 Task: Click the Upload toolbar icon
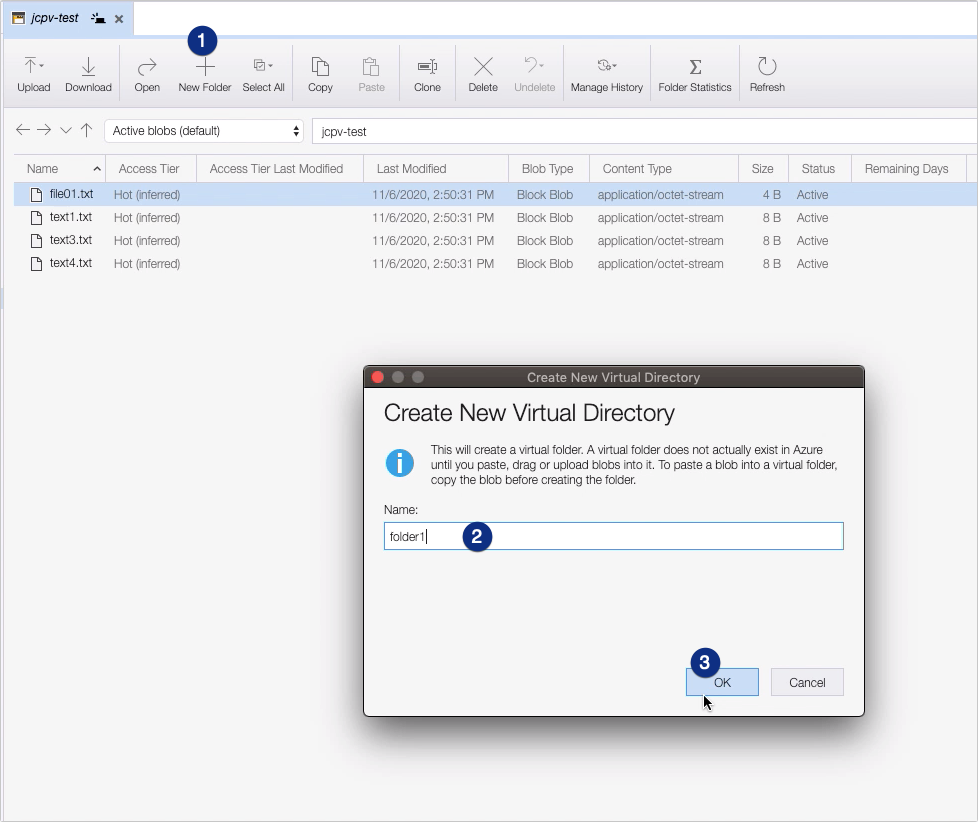(x=33, y=70)
